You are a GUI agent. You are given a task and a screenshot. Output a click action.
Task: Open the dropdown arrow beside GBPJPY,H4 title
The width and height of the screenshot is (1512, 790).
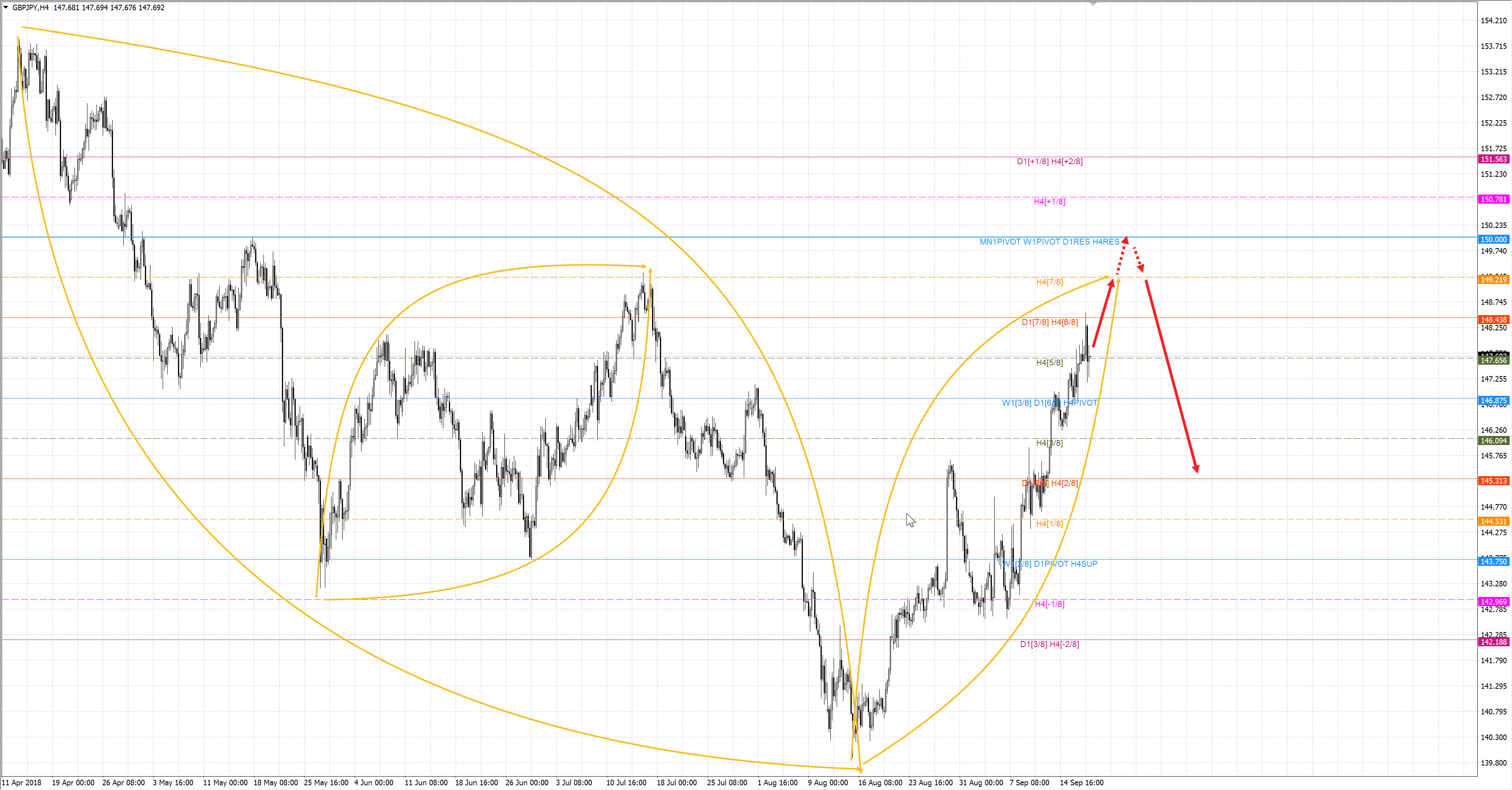point(6,7)
